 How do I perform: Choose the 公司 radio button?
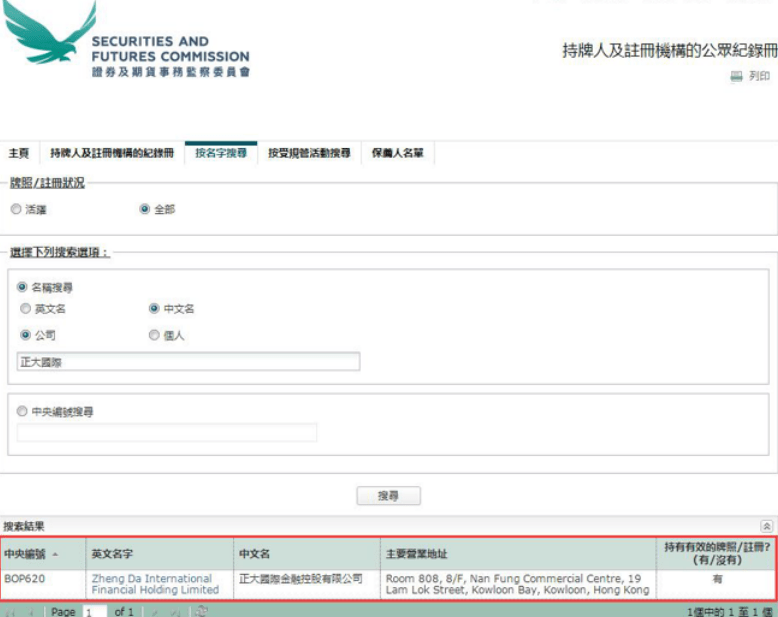25,335
